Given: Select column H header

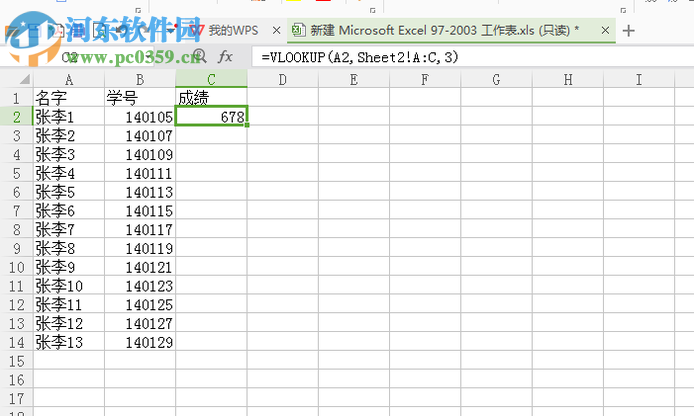Looking at the screenshot, I should pos(568,80).
